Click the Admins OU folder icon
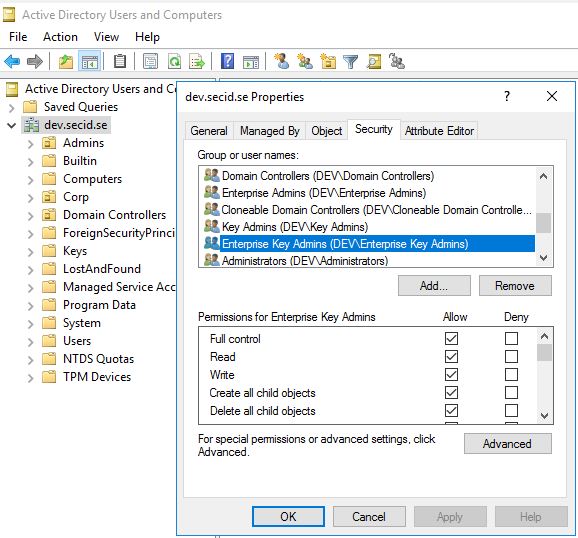The image size is (578, 538). click(49, 143)
